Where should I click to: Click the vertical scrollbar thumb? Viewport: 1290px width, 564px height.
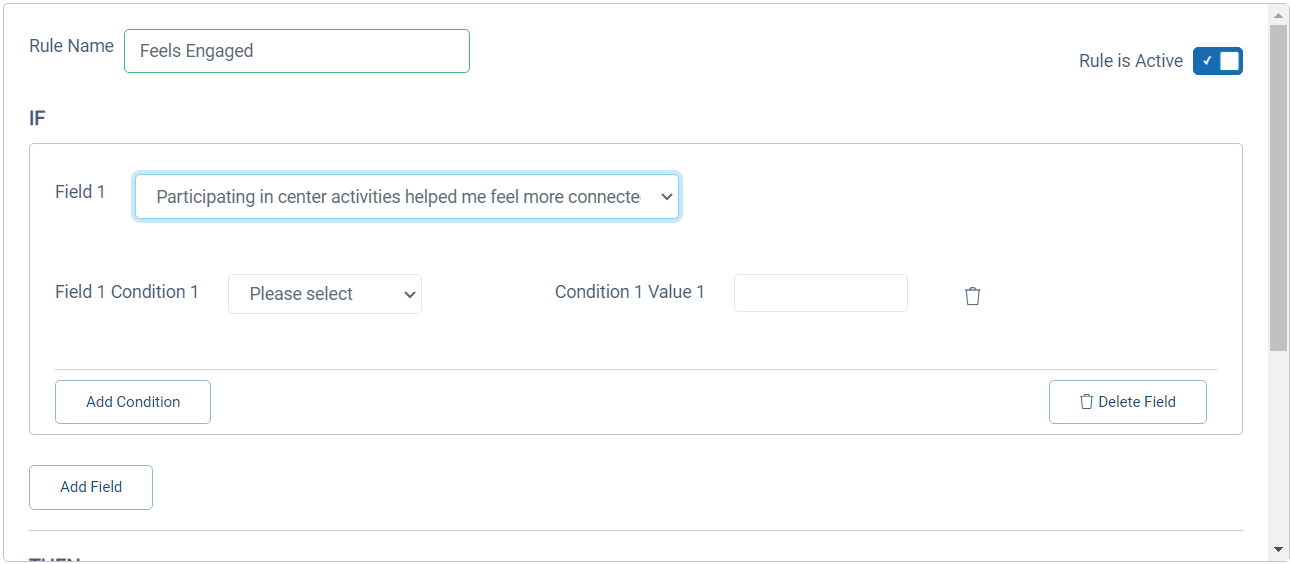pyautogui.click(x=1278, y=188)
